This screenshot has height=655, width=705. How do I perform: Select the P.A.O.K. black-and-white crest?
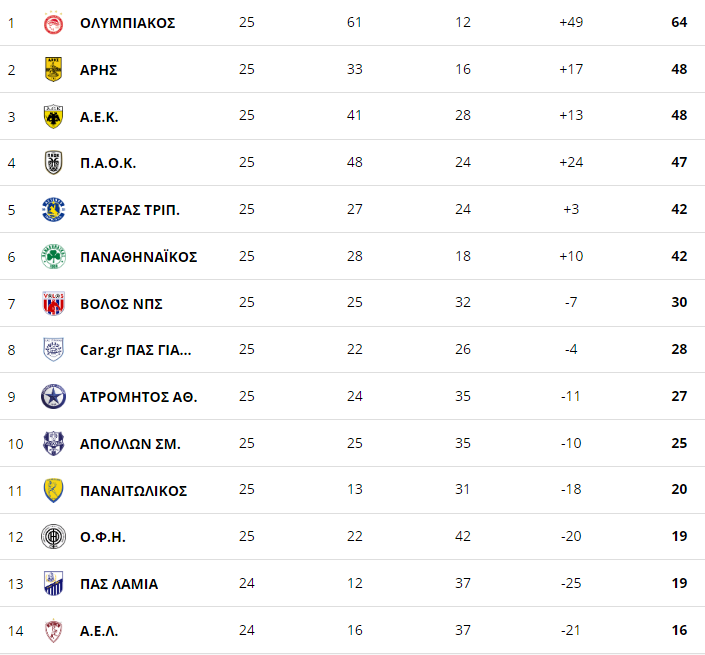(54, 162)
